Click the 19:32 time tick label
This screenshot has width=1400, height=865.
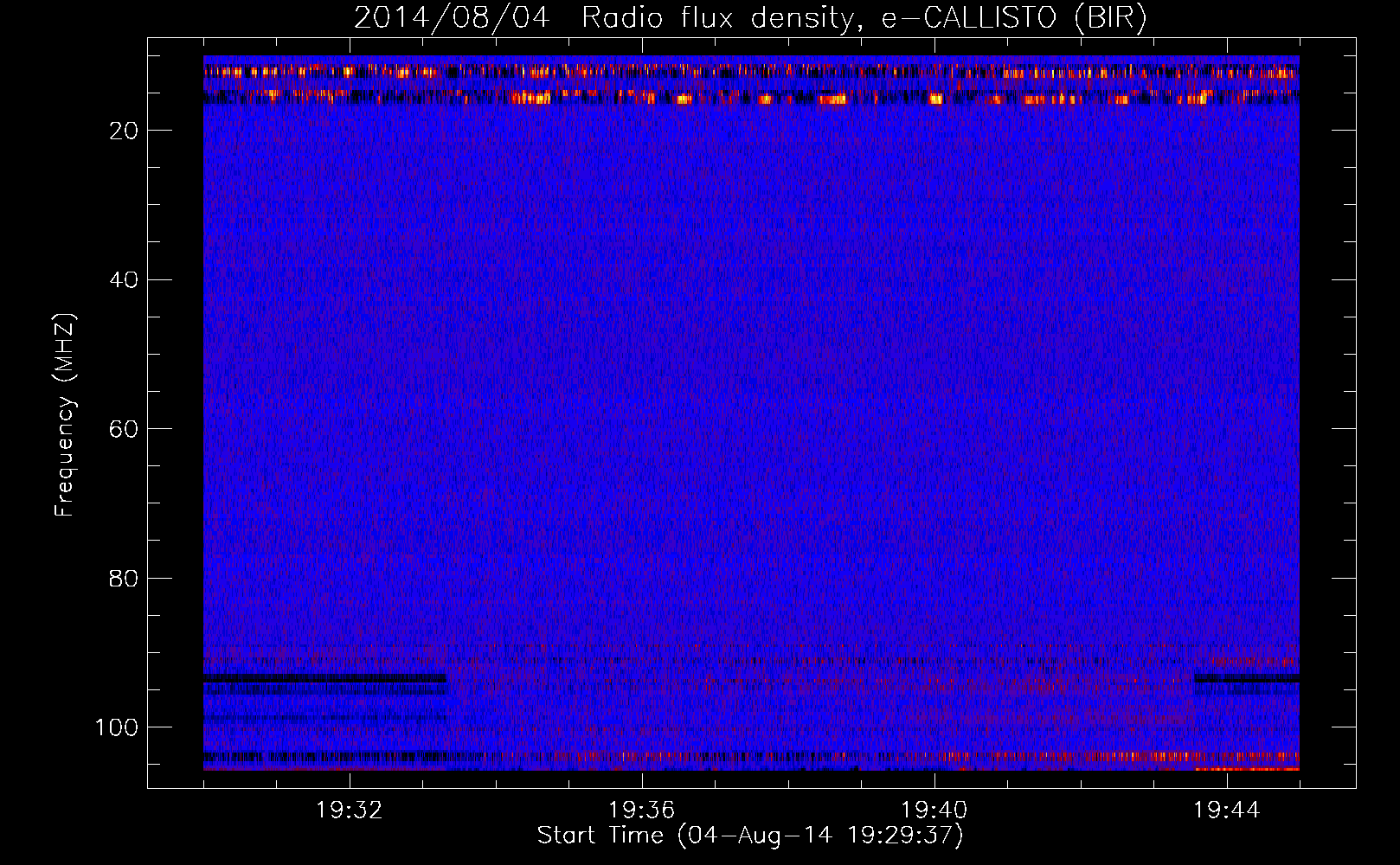coord(350,811)
